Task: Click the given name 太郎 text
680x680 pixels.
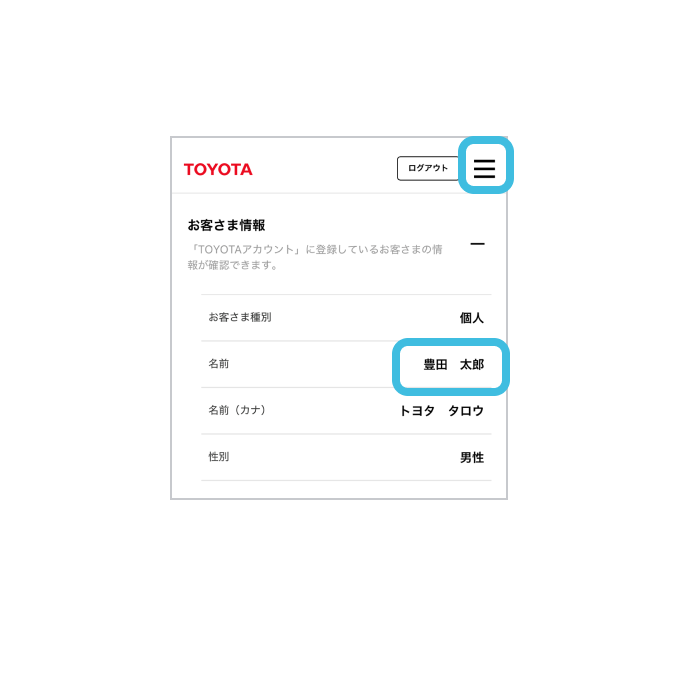Action: click(472, 364)
